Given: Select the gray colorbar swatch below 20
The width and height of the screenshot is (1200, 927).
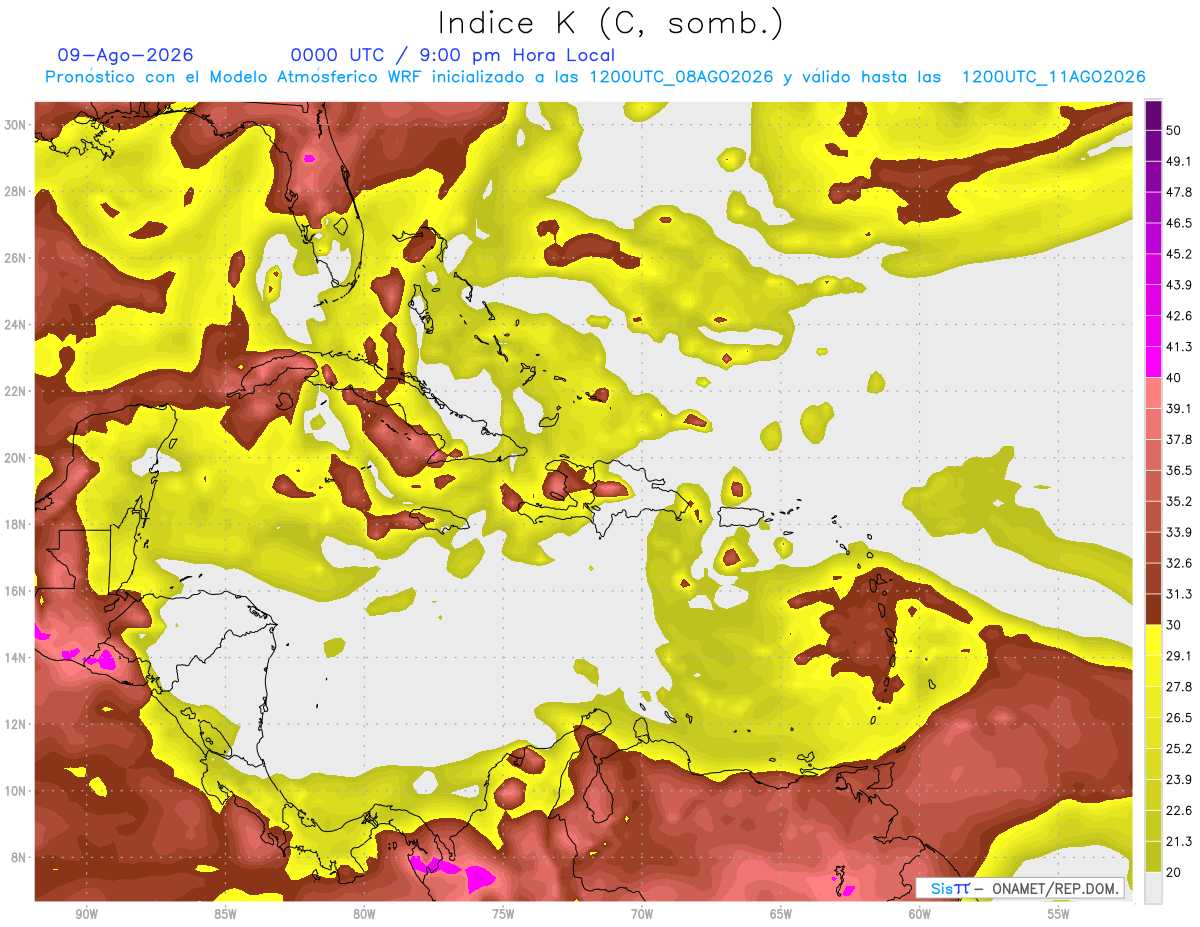Looking at the screenshot, I should pyautogui.click(x=1153, y=888).
